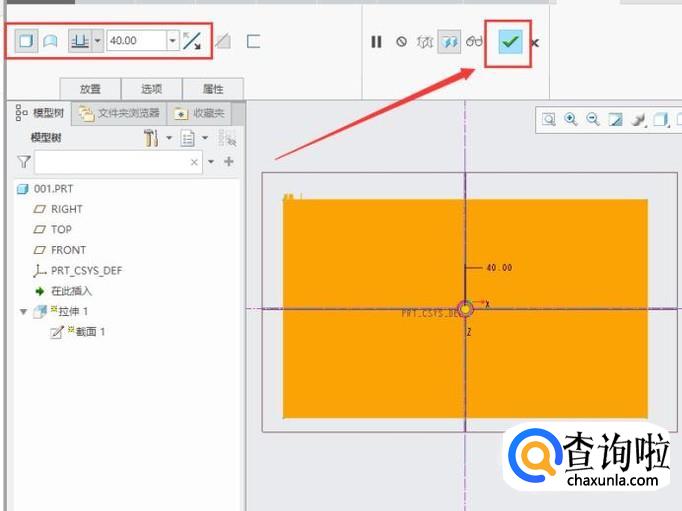Click the 40.00 dimension in the viewport
This screenshot has height=511, width=682.
click(x=499, y=267)
